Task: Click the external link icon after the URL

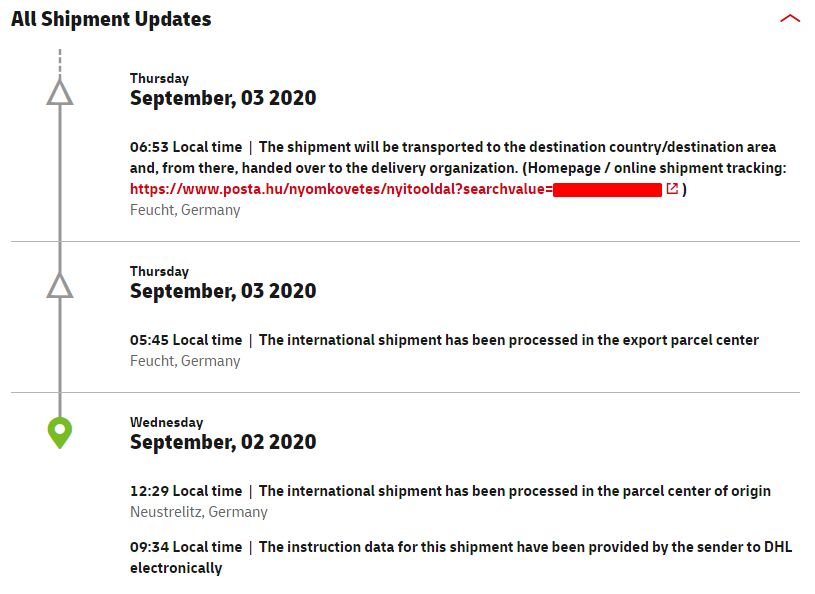Action: pos(672,189)
